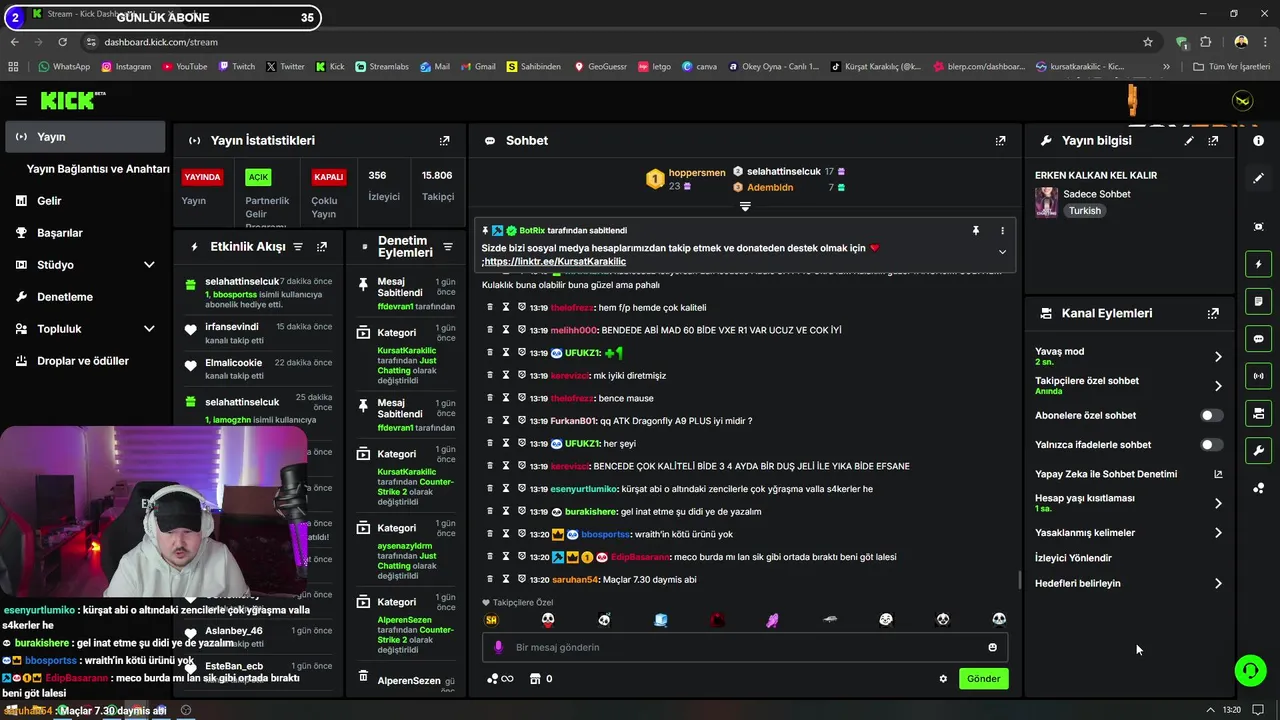The height and width of the screenshot is (720, 1280).
Task: Click the document icon in right sidebar
Action: tap(1259, 301)
